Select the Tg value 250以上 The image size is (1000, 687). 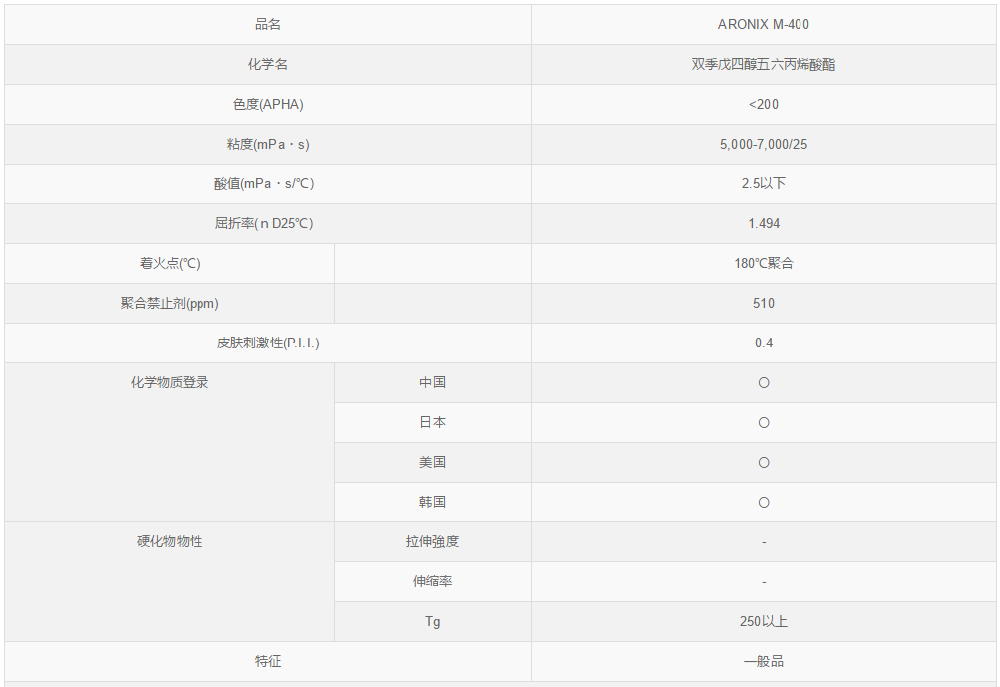[764, 621]
